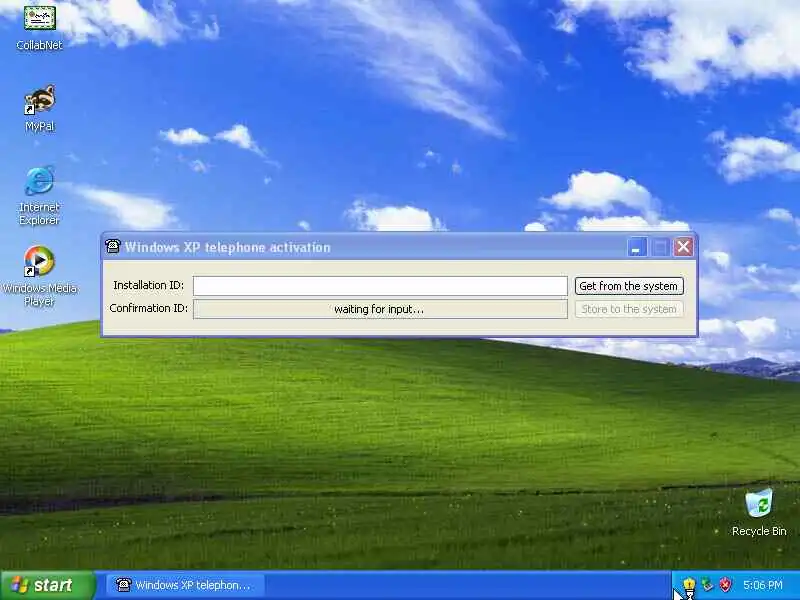Close the Windows XP telephone activation window
800x600 pixels.
pyautogui.click(x=683, y=247)
